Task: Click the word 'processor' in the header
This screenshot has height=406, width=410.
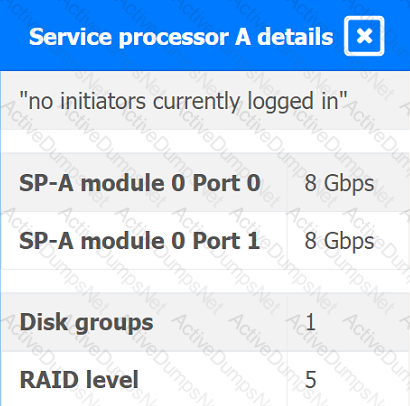Action: click(x=173, y=38)
